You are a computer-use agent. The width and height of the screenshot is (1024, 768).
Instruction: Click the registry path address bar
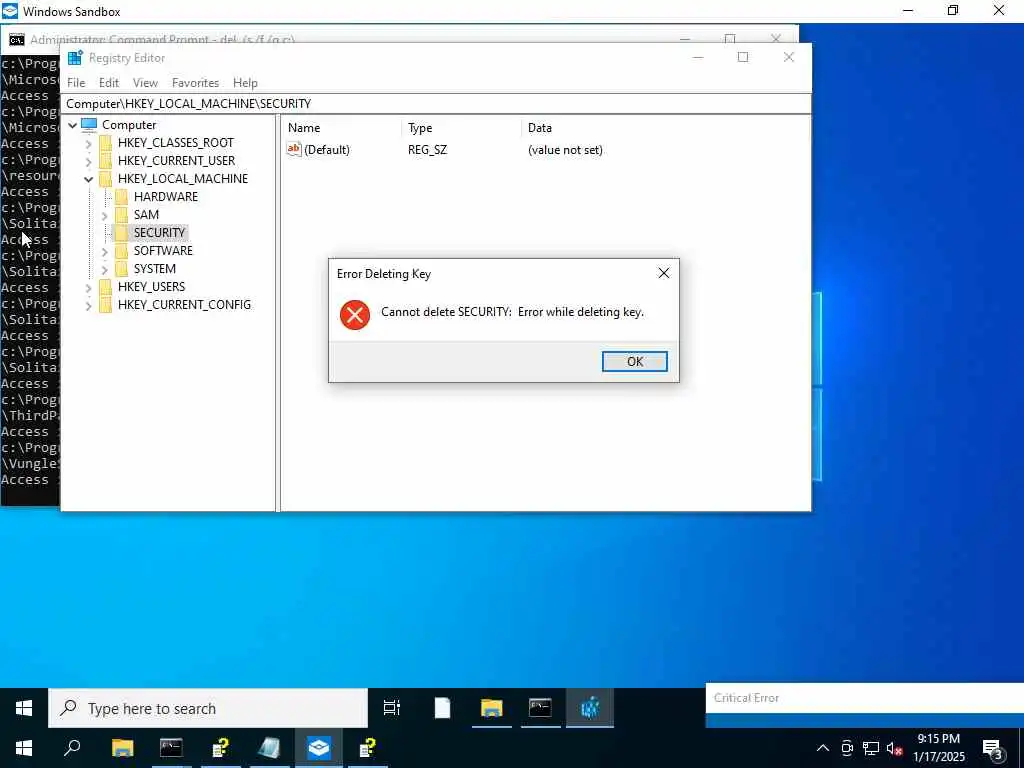coord(436,104)
